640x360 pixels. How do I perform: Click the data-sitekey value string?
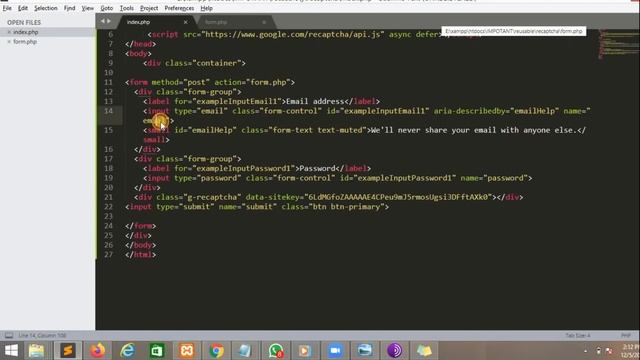click(398, 197)
